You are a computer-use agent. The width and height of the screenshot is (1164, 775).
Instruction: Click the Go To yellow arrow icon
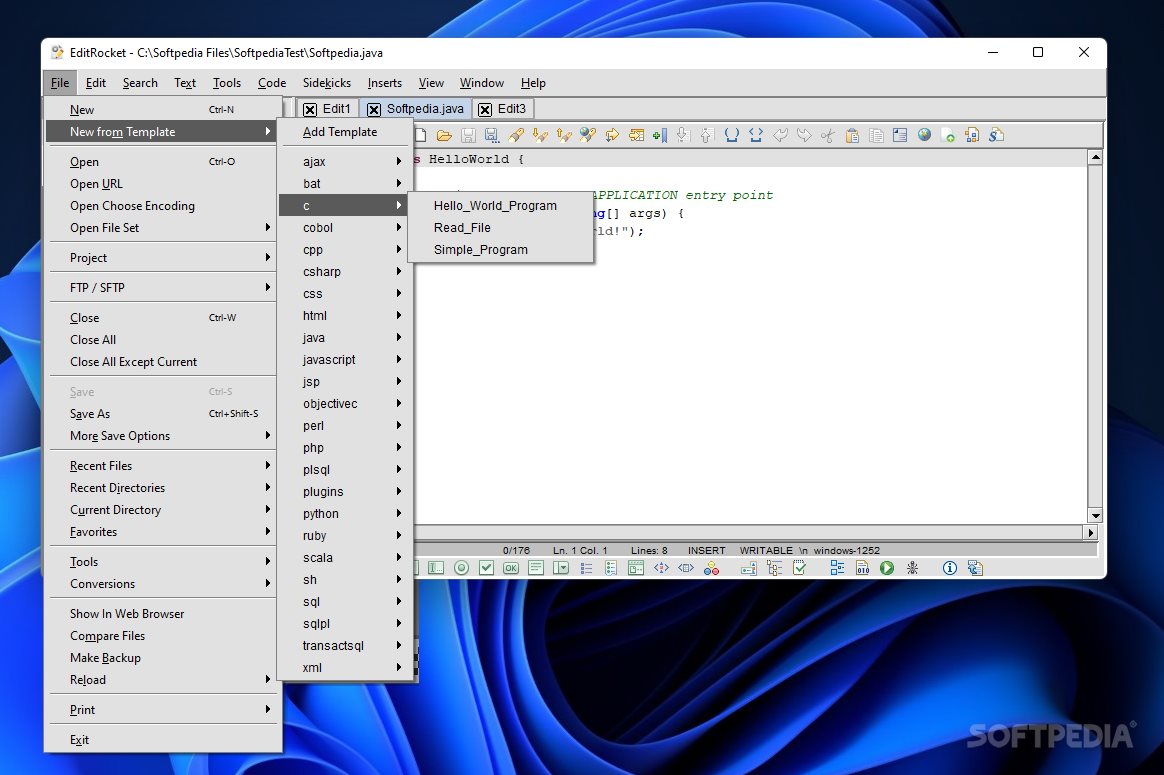[x=612, y=135]
